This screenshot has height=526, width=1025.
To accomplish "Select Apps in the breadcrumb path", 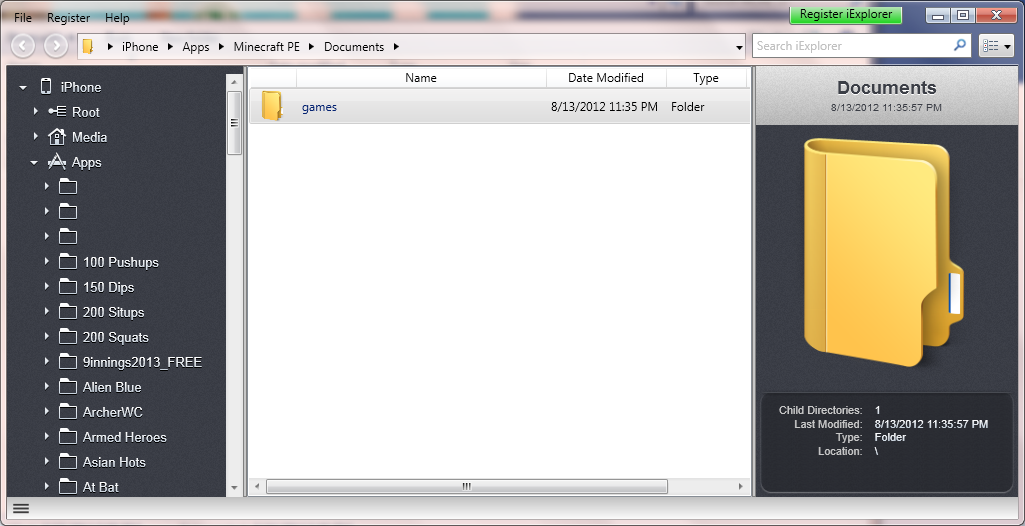I will click(195, 47).
